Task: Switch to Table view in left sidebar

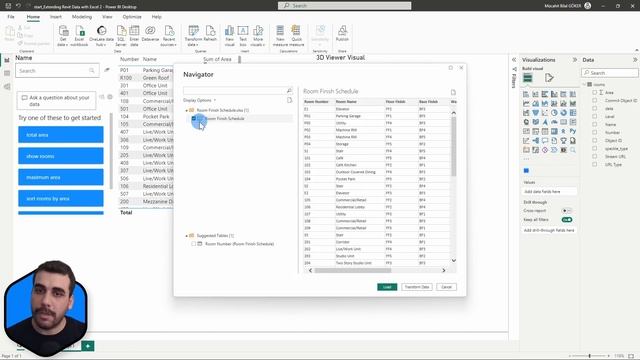Action: pos(7,73)
